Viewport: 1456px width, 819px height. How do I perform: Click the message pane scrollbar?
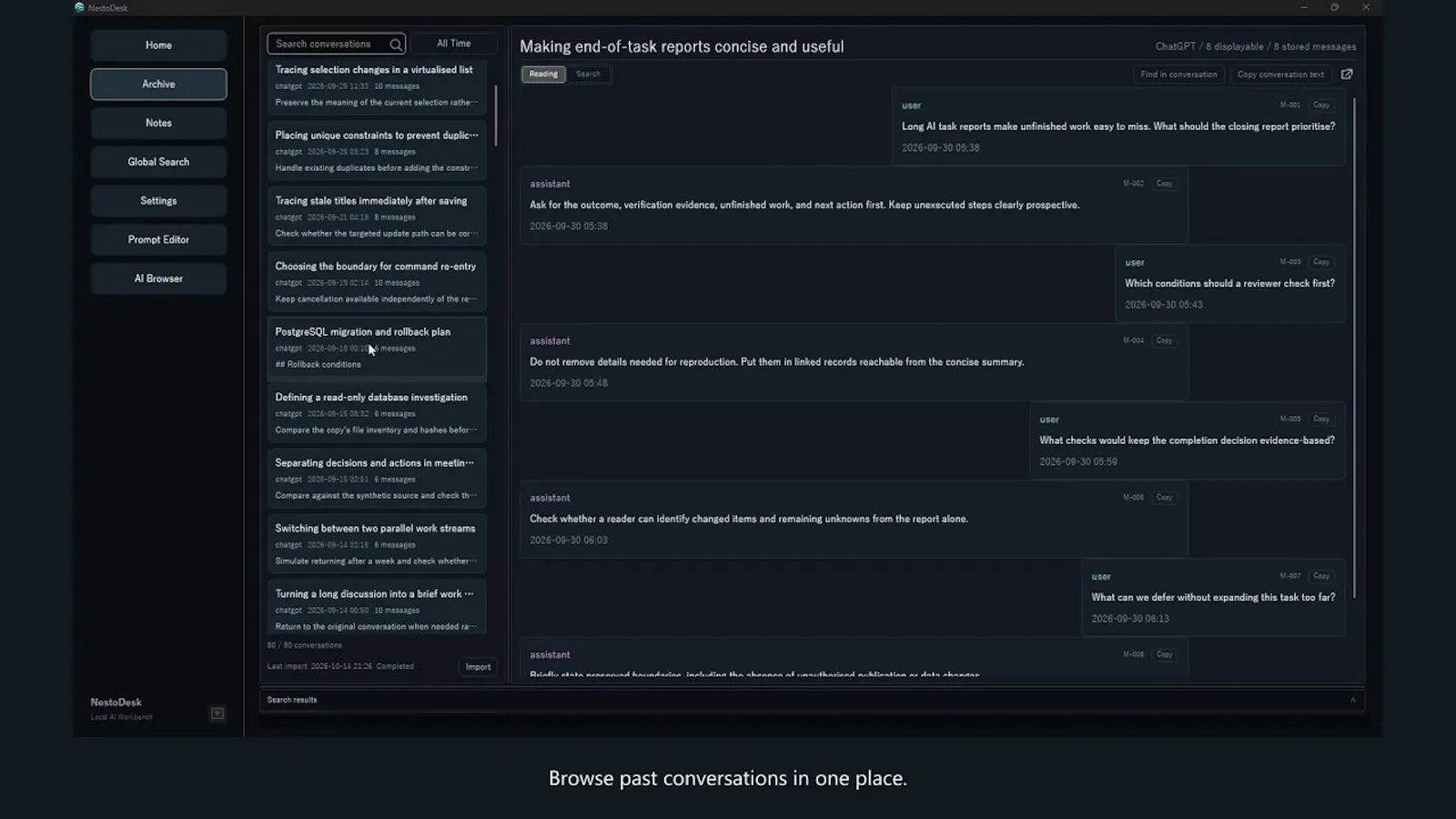tap(1354, 348)
